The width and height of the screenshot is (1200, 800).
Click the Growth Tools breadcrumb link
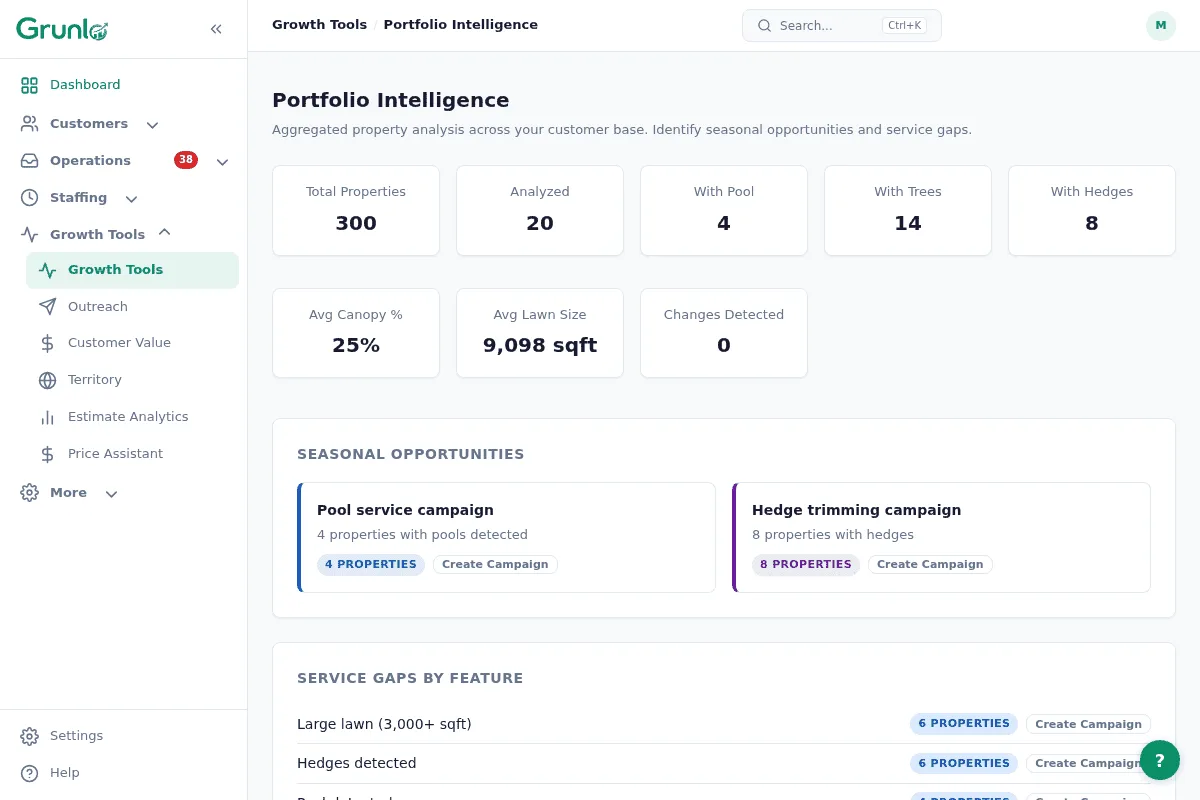pyautogui.click(x=319, y=25)
